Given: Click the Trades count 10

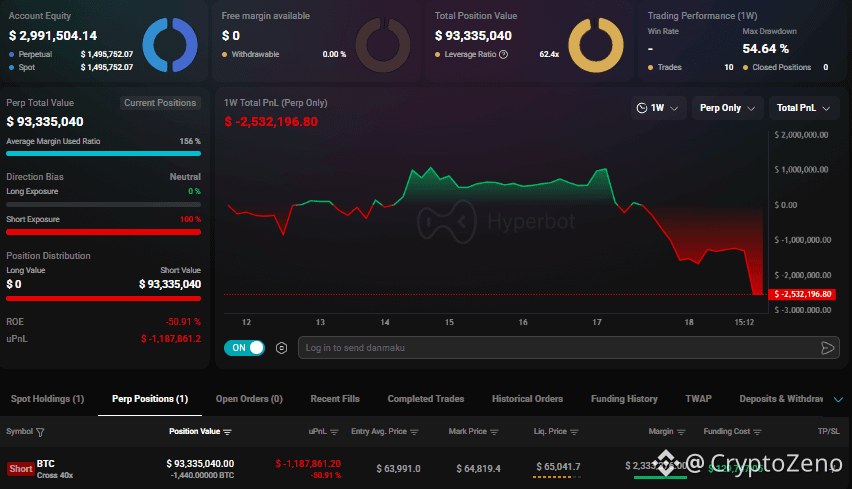Looking at the screenshot, I should coord(729,67).
